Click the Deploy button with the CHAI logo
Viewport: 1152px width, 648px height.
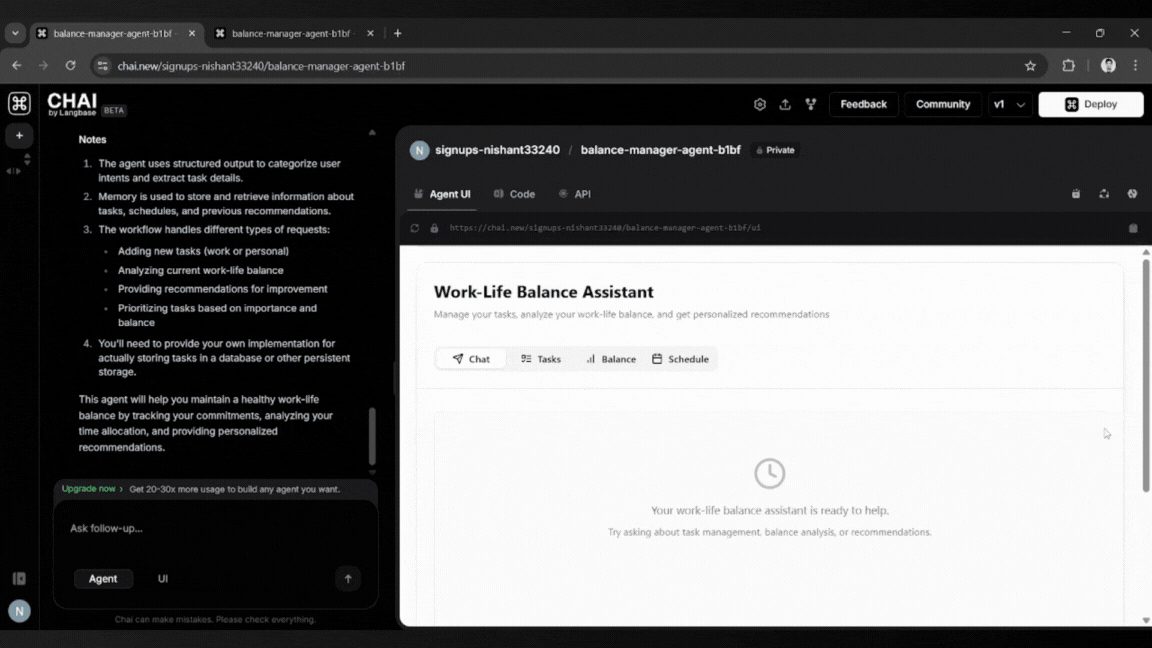pyautogui.click(x=1091, y=104)
